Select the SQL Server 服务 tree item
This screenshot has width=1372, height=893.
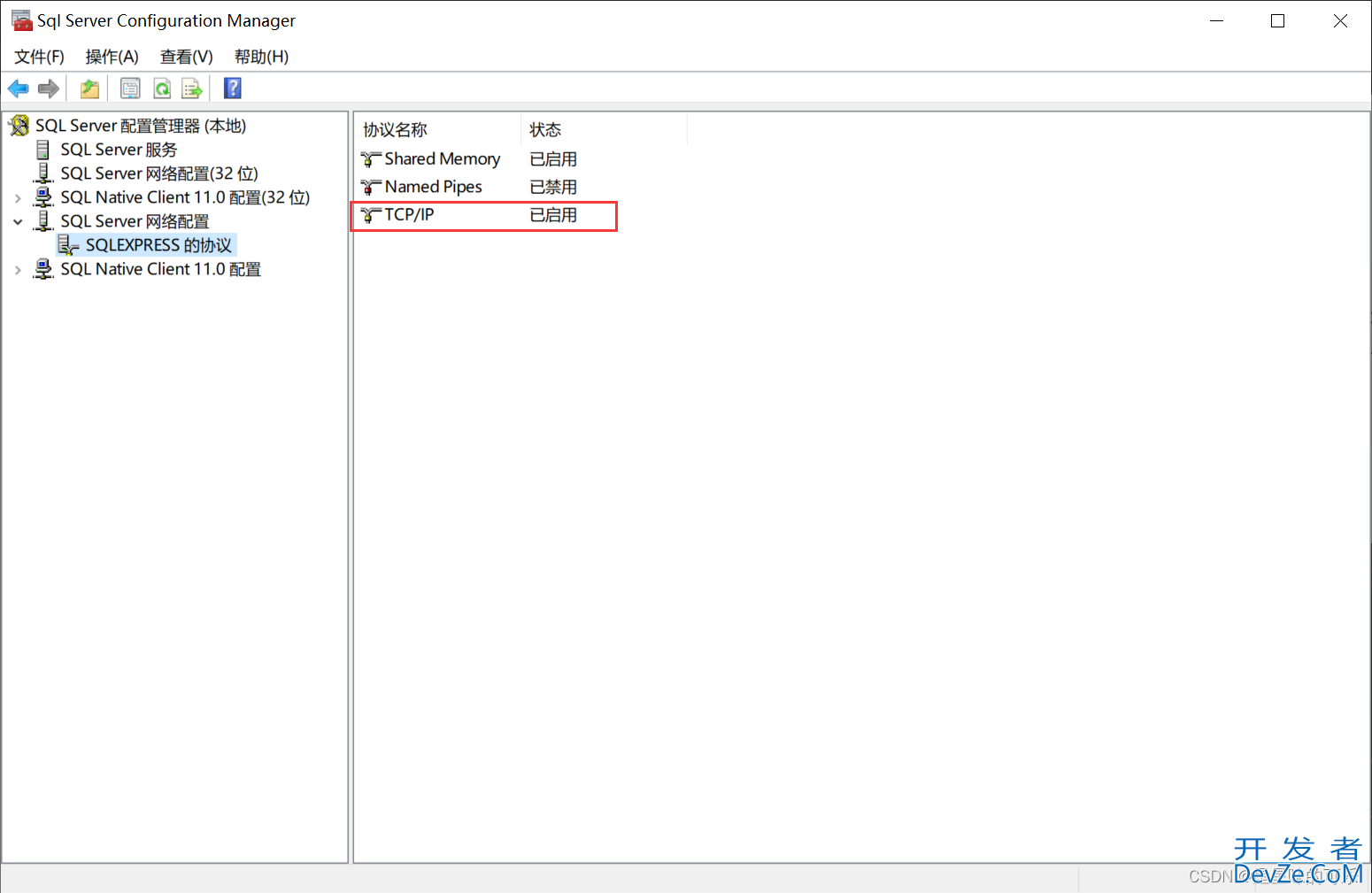click(119, 150)
